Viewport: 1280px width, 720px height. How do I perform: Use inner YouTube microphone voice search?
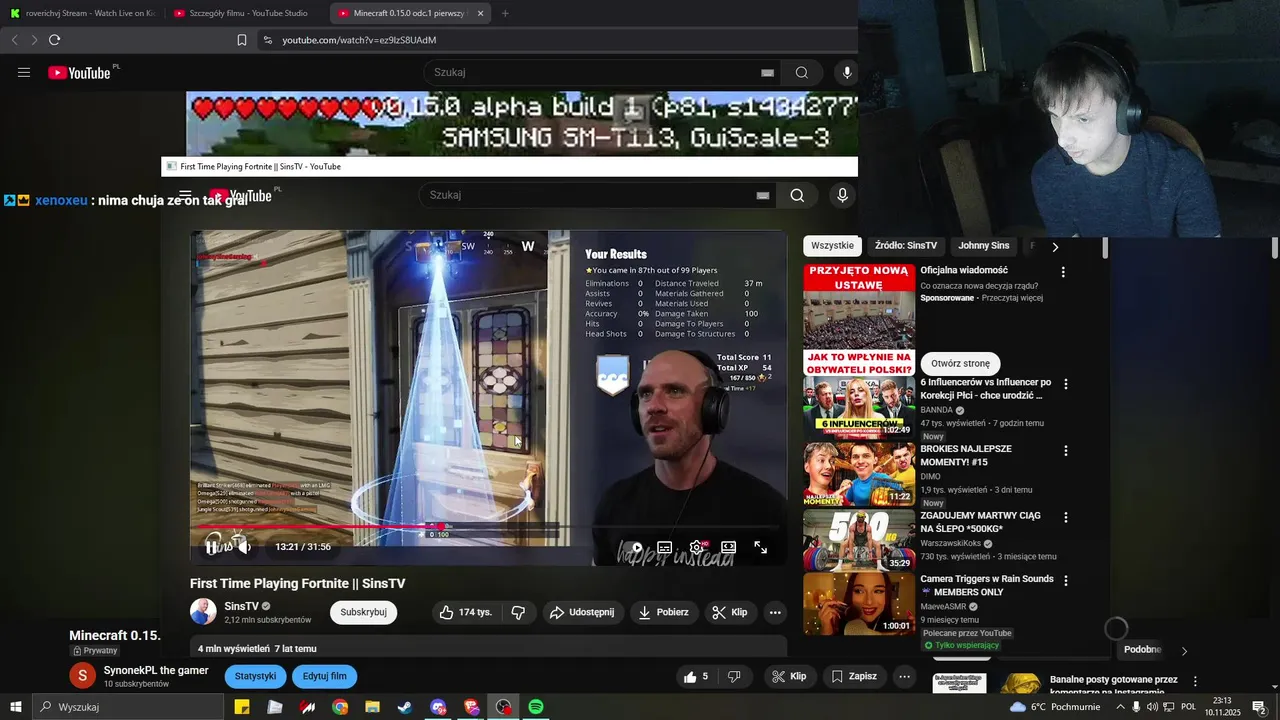tap(842, 195)
